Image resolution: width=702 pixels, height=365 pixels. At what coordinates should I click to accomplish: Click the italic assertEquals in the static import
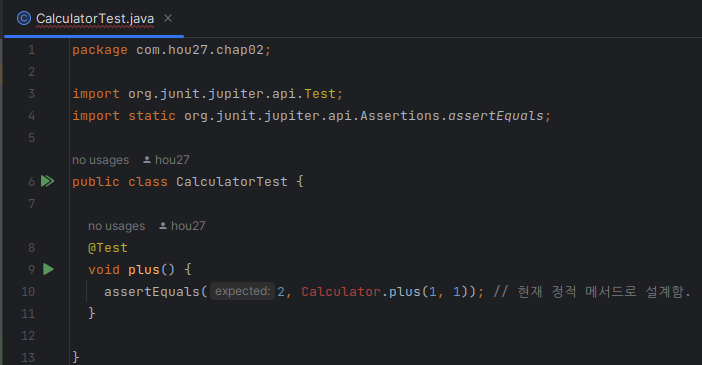tap(496, 116)
